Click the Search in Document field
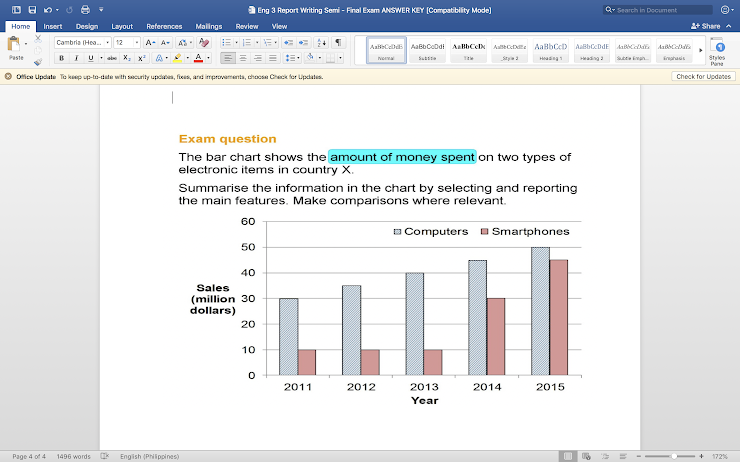This screenshot has width=740, height=462. coord(658,10)
